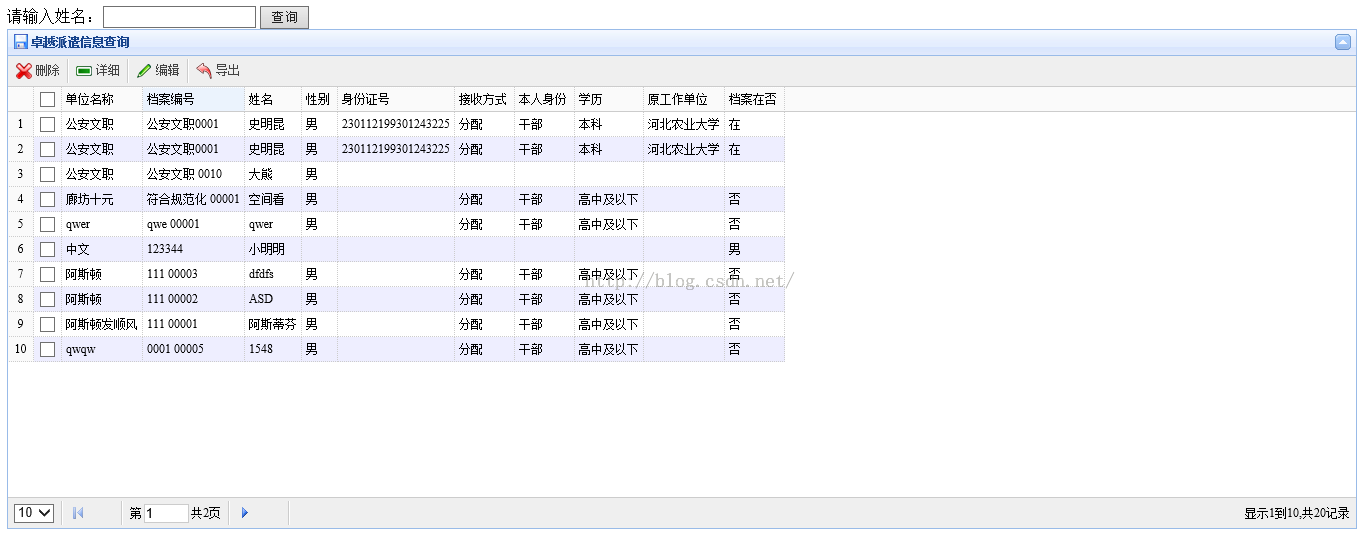This screenshot has height=540, width=1363.
Task: Click the name cell 阿斯蒂芬
Action: coord(273,325)
